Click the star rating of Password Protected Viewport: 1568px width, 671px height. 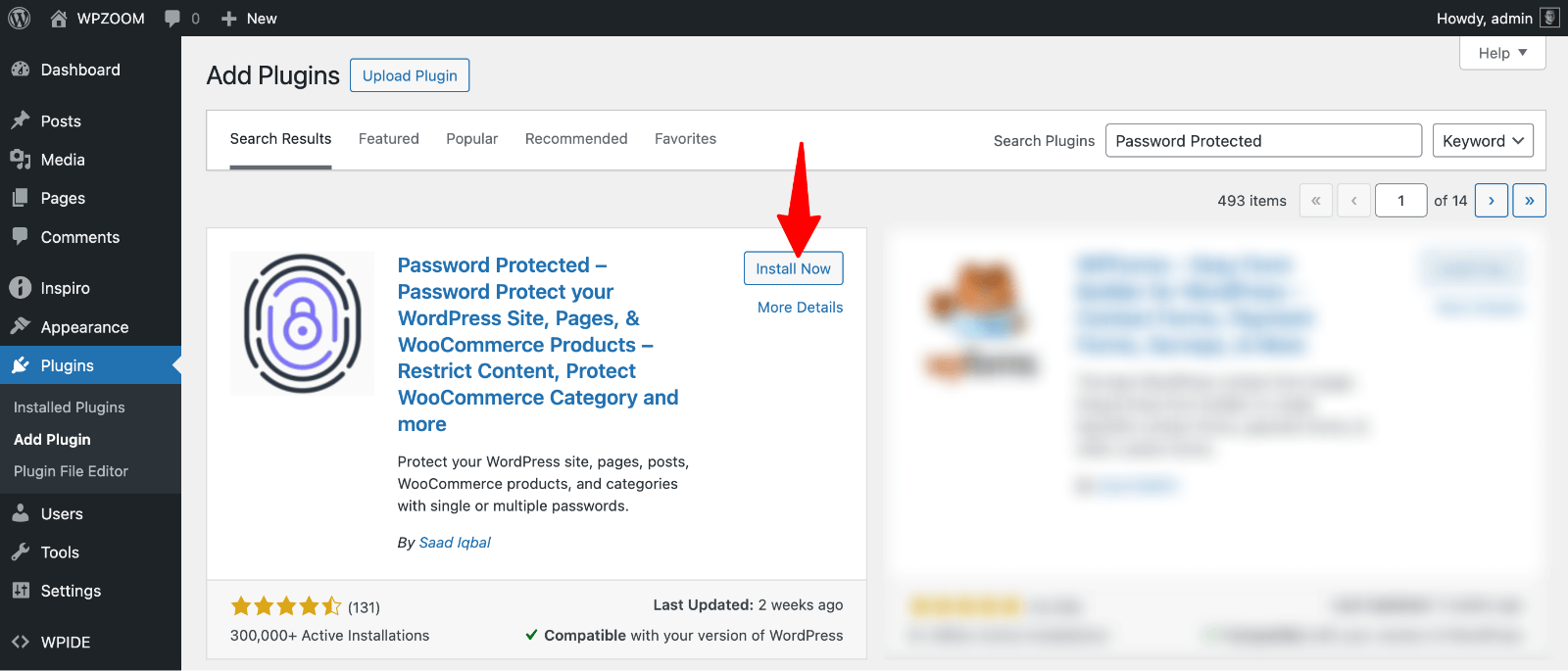pyautogui.click(x=286, y=606)
